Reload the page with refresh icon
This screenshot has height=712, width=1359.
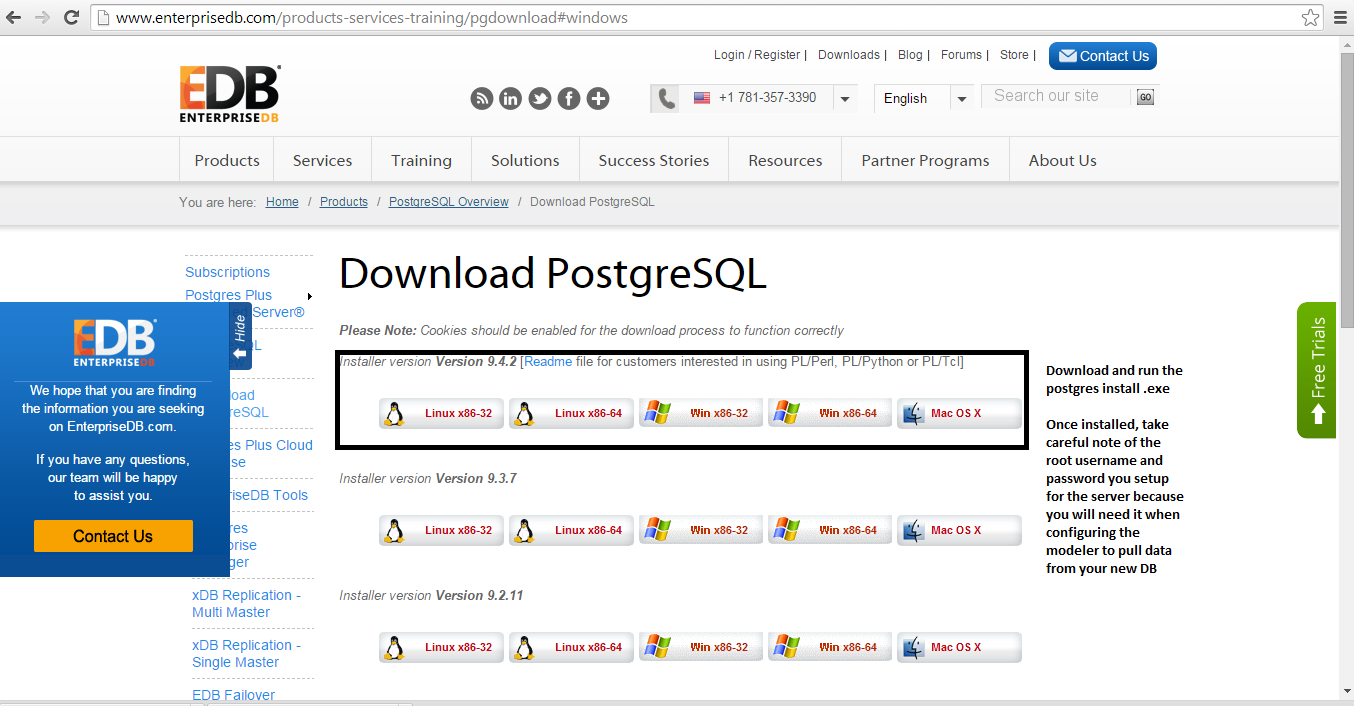click(x=71, y=17)
